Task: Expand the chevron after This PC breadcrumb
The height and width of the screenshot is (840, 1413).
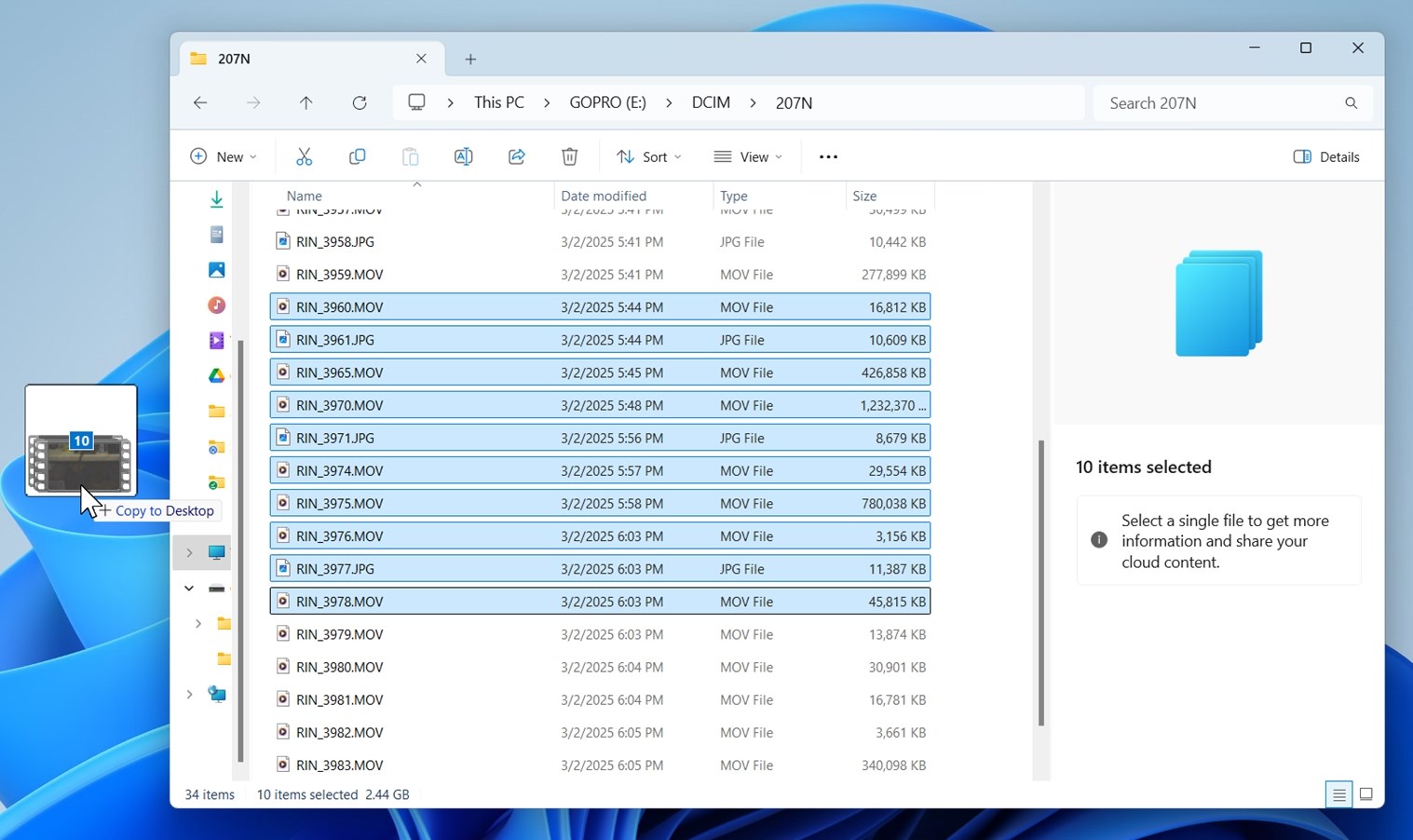Action: pos(547,102)
